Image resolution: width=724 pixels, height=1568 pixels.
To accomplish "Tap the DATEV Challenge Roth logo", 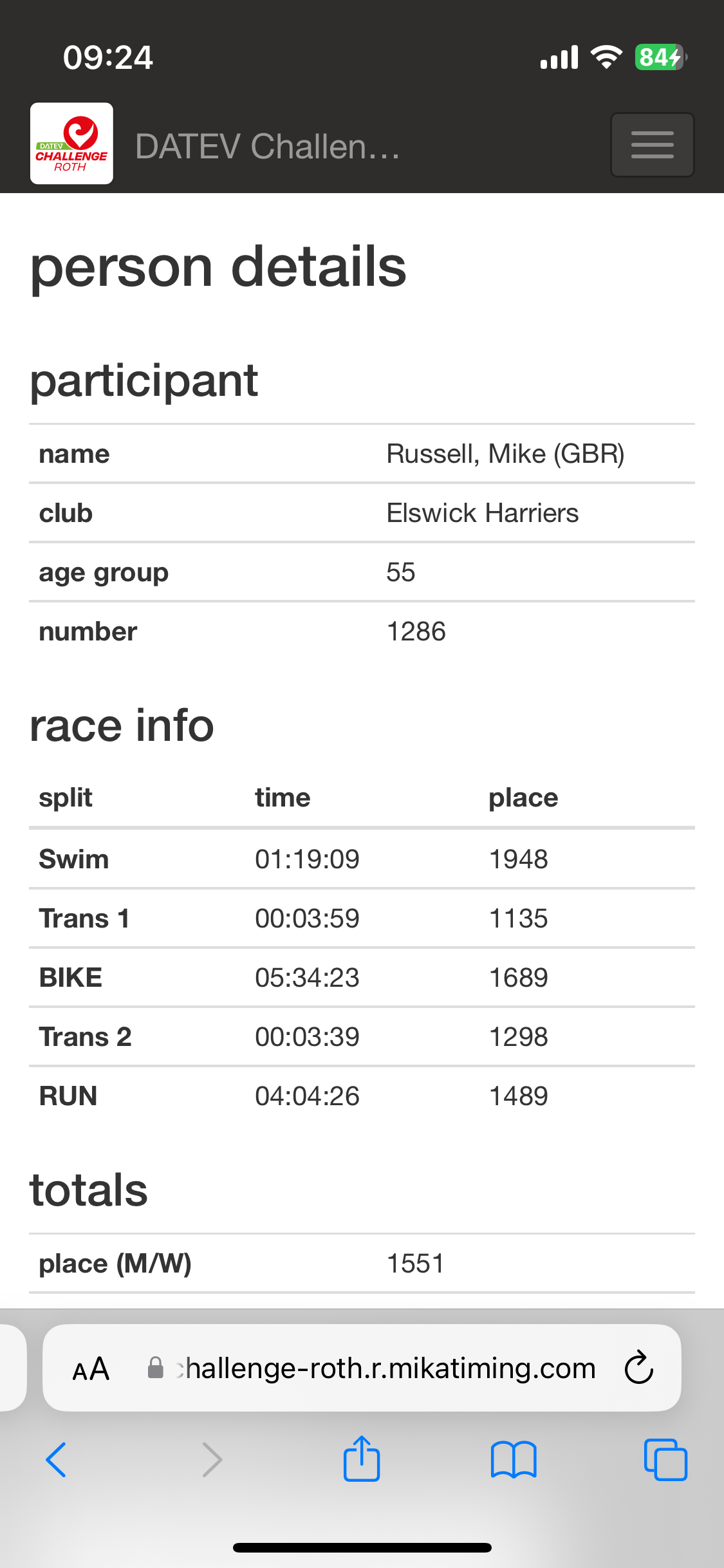I will 71,144.
